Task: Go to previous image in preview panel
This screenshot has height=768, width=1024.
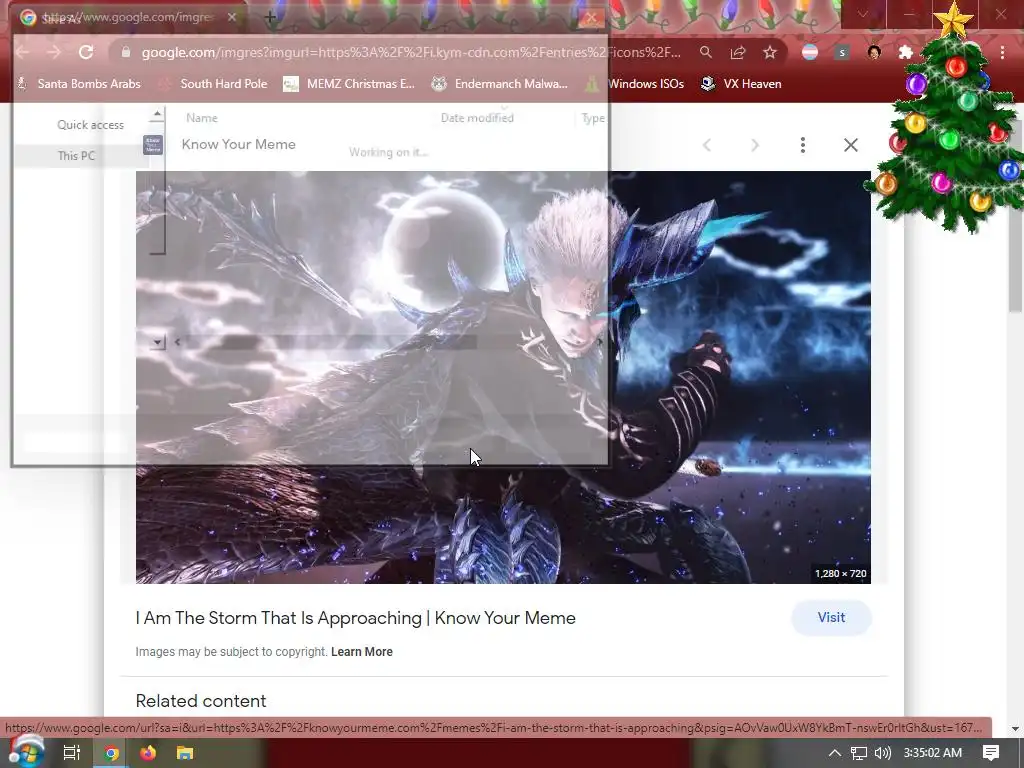Action: 707,145
